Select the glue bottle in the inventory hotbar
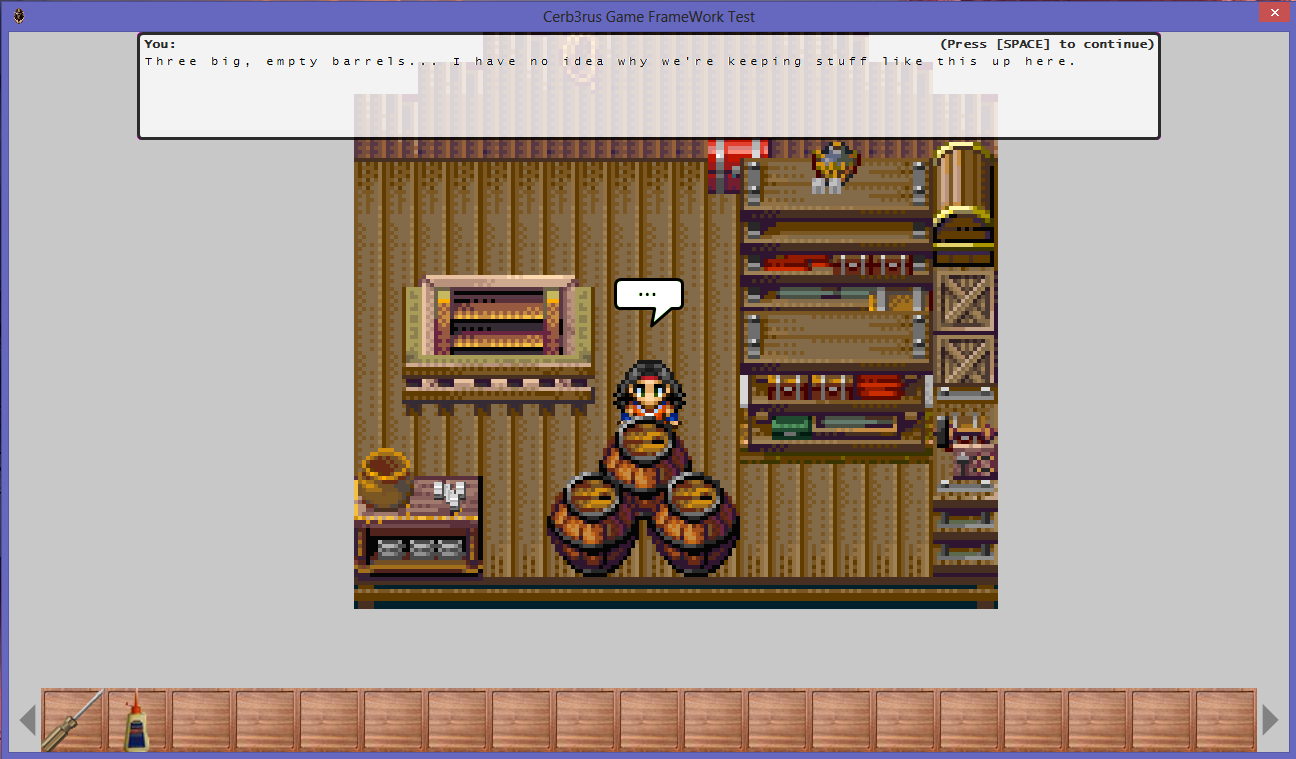Viewport: 1296px width, 759px height. tap(136, 718)
